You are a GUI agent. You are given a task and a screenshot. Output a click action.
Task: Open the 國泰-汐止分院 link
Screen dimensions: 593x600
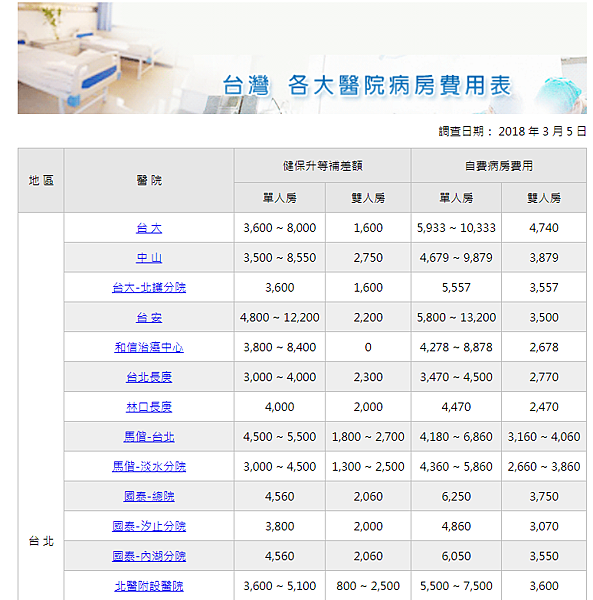[x=149, y=527]
